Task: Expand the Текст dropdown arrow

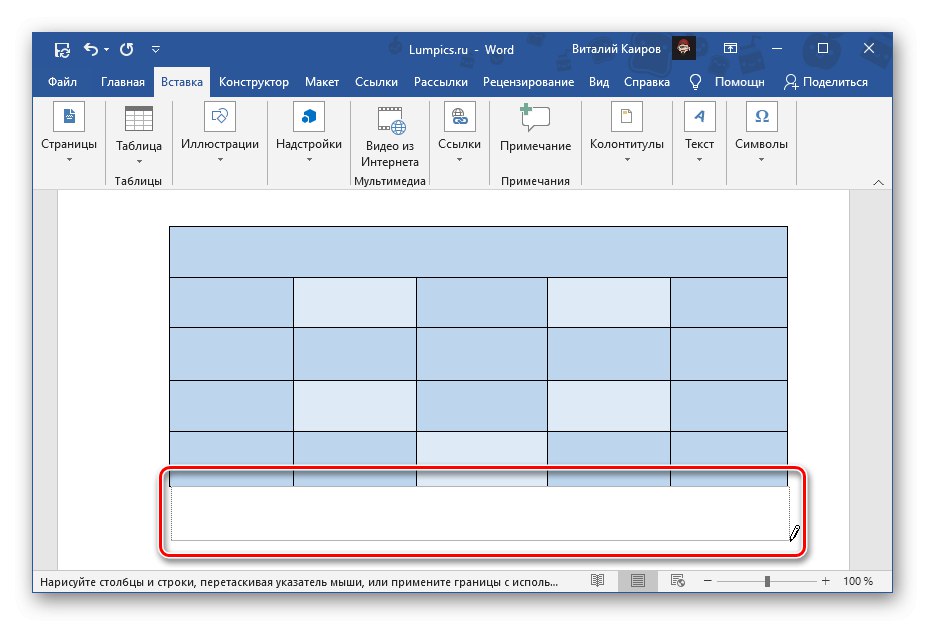Action: pyautogui.click(x=700, y=159)
